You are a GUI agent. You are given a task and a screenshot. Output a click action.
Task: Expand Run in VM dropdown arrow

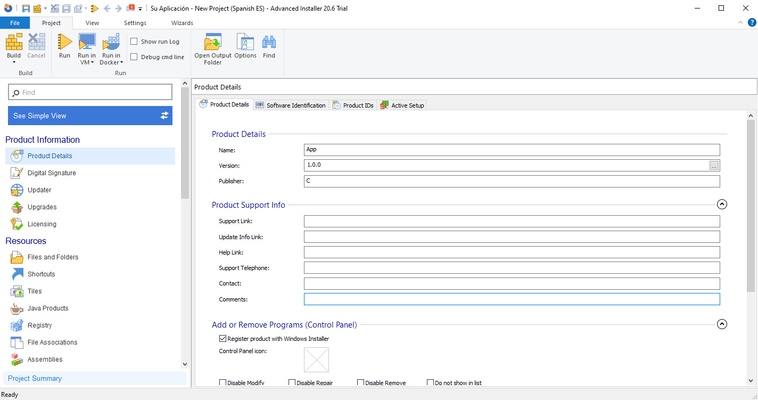tap(92, 62)
